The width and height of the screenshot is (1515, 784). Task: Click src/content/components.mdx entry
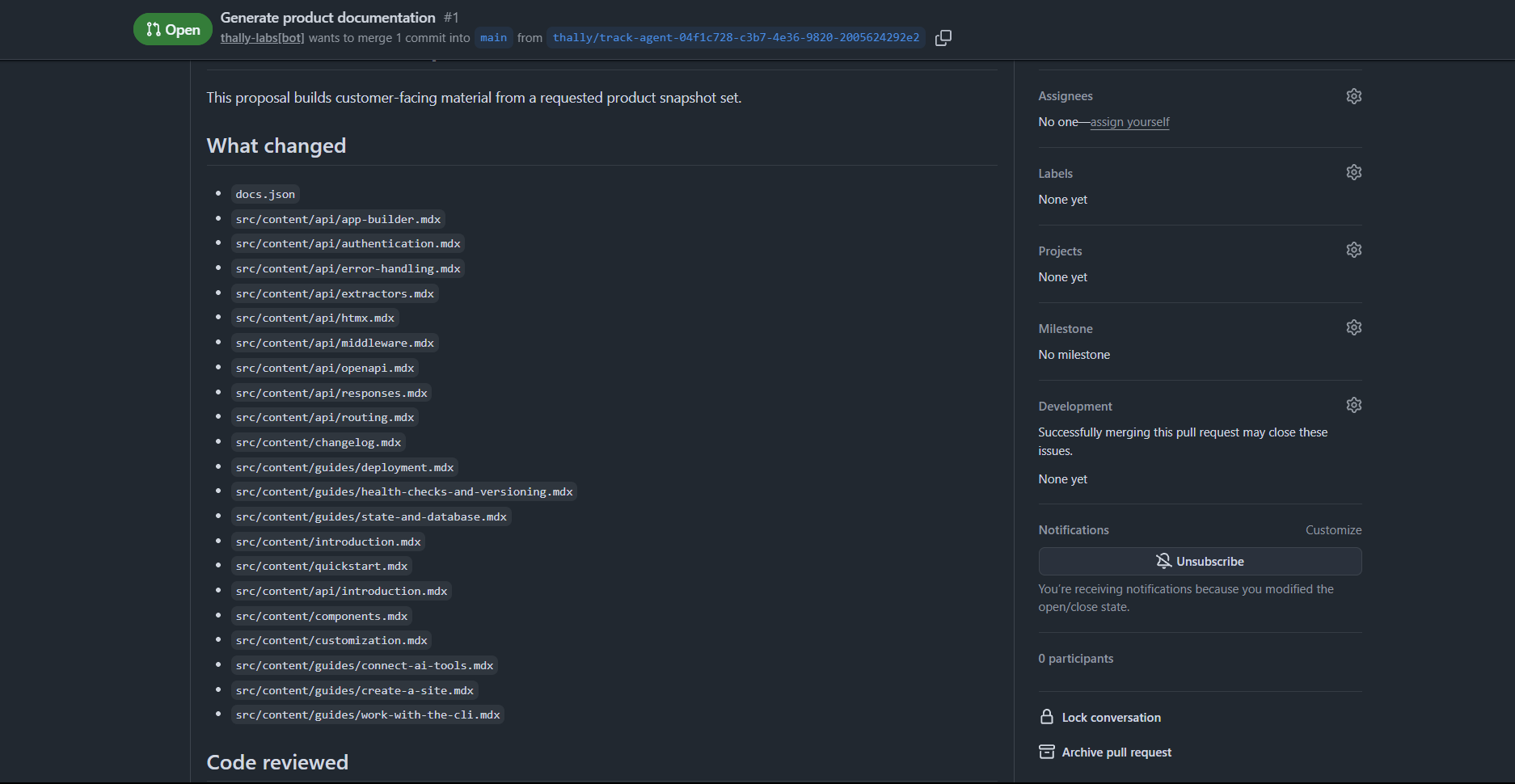pyautogui.click(x=322, y=616)
